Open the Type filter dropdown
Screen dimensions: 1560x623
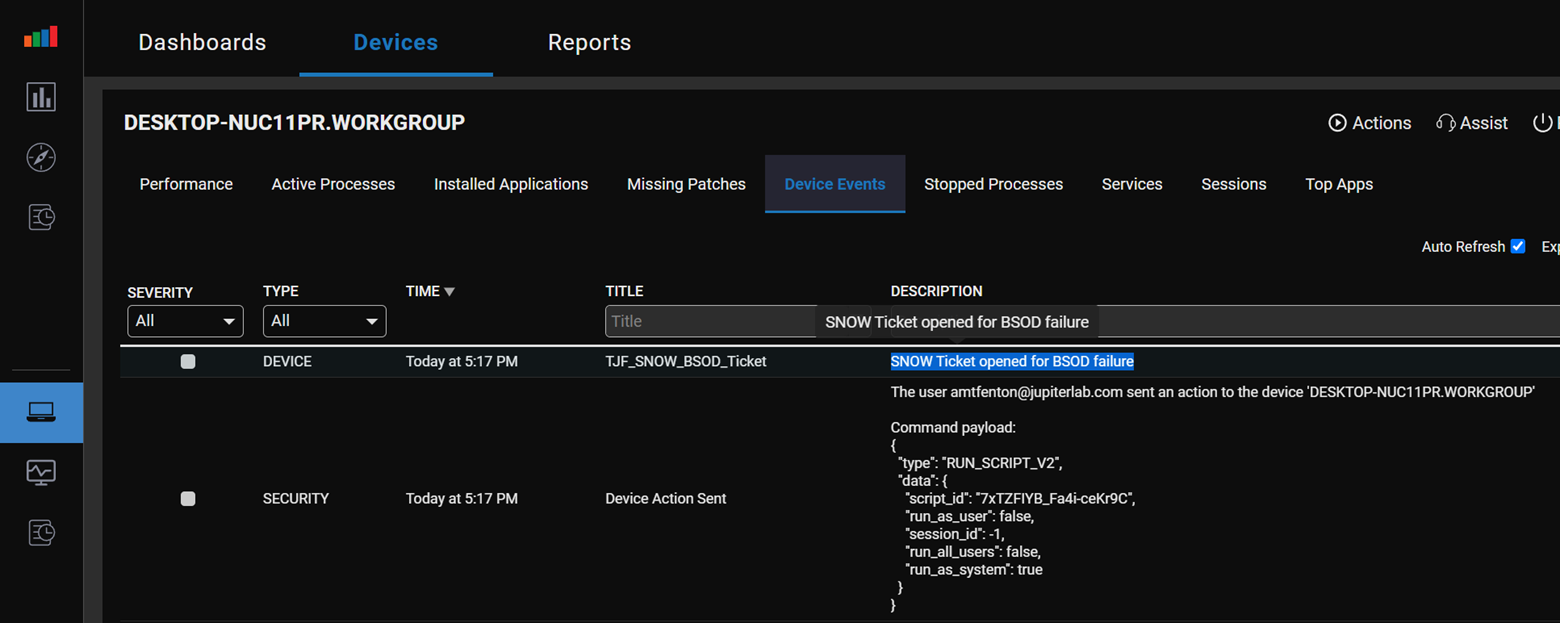tap(324, 321)
